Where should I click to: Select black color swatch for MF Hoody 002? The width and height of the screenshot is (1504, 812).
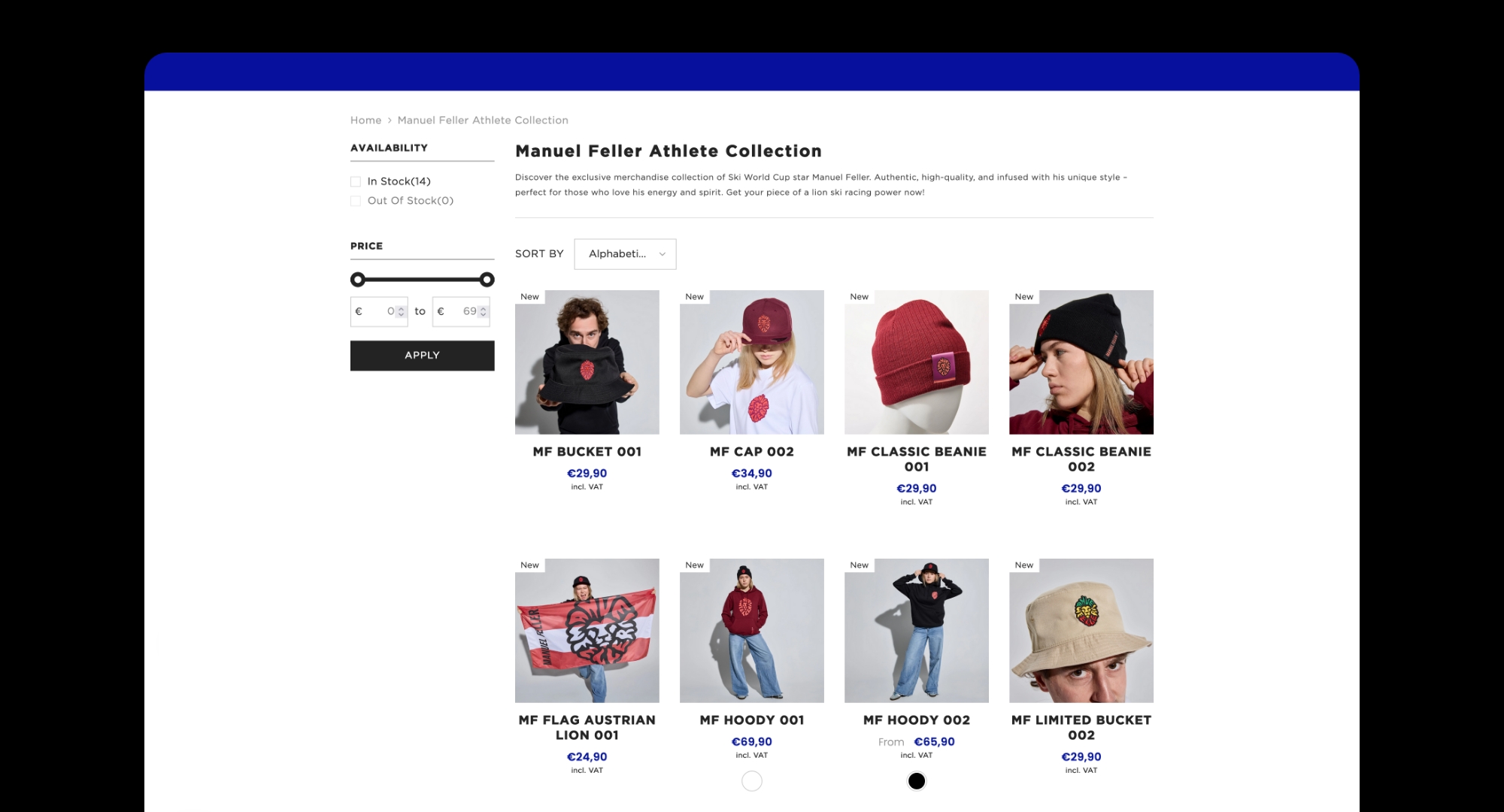(x=917, y=781)
